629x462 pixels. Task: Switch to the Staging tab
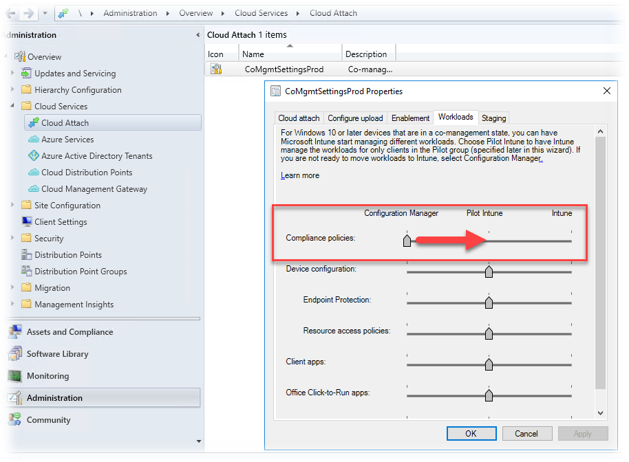493,118
